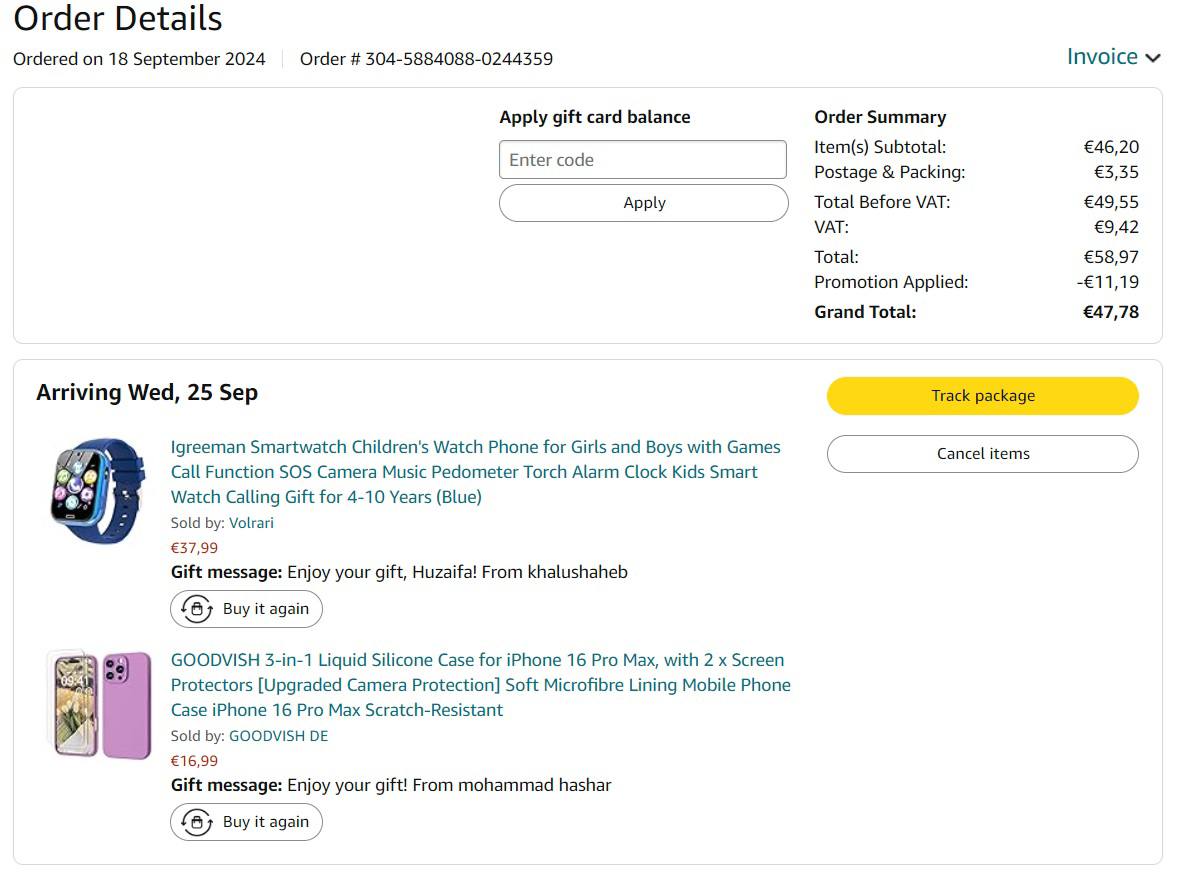Open the Invoice menu label
The height and width of the screenshot is (872, 1189).
point(1102,57)
